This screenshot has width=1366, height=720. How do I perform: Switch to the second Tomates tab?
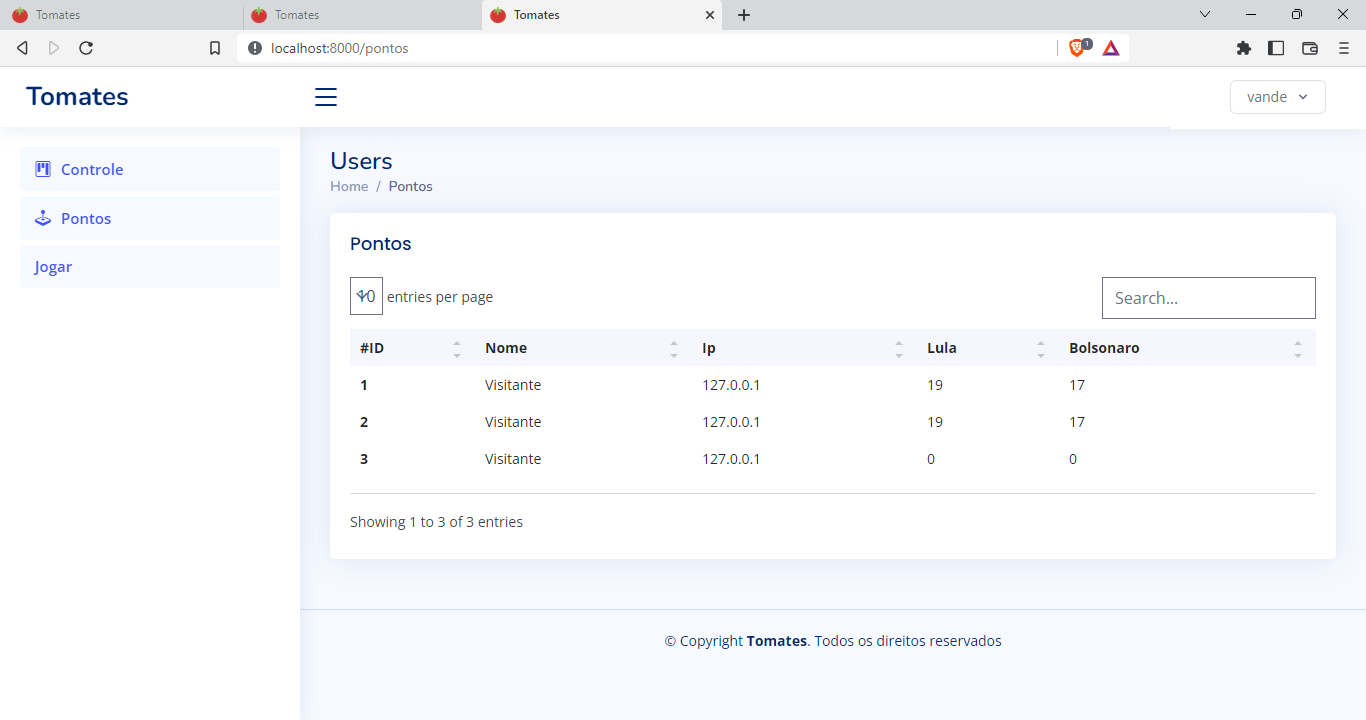[360, 15]
